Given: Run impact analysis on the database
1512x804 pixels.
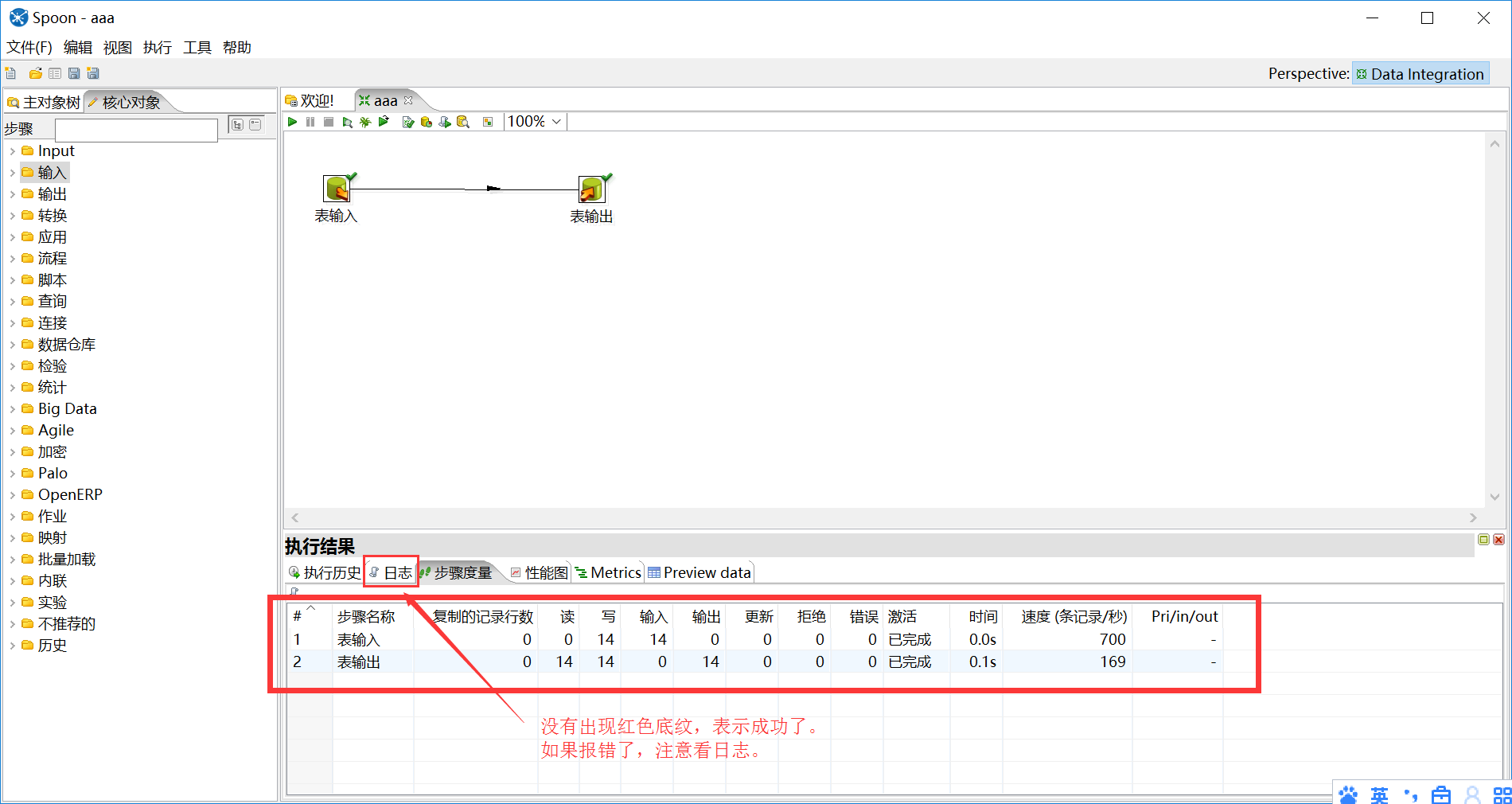Looking at the screenshot, I should click(x=427, y=121).
